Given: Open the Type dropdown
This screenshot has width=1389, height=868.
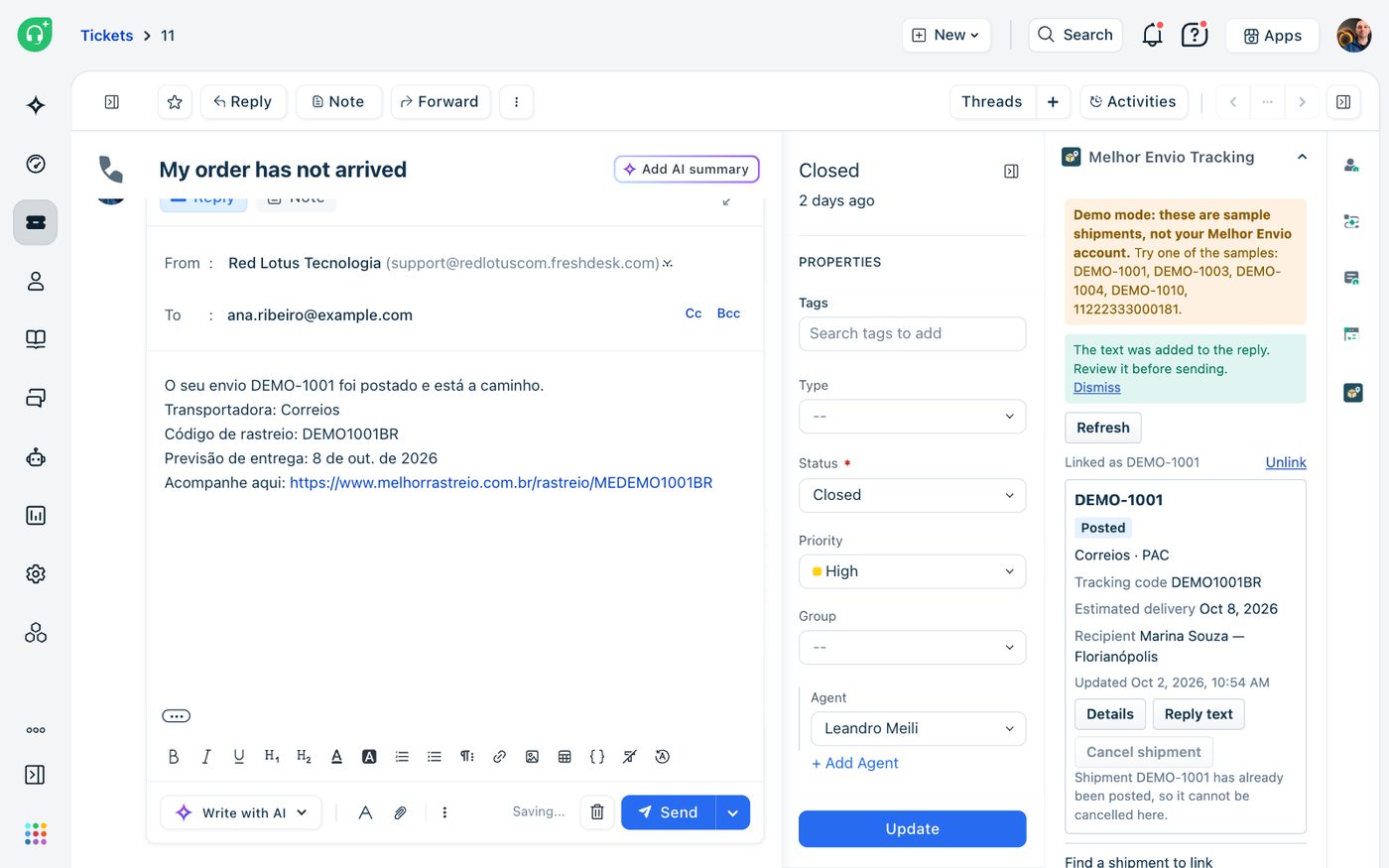Looking at the screenshot, I should click(912, 417).
